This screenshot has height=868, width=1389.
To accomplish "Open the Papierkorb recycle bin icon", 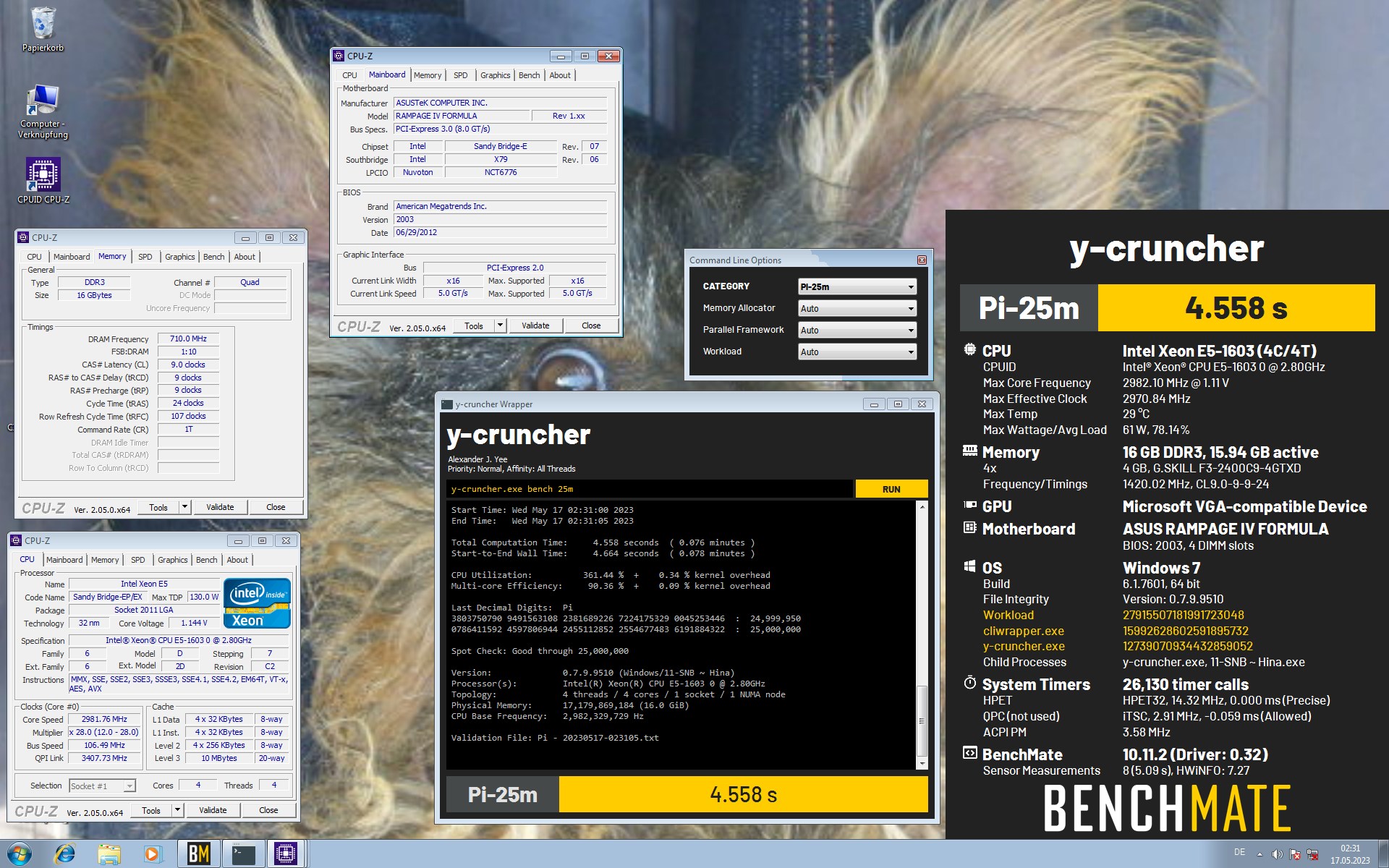I will click(43, 29).
